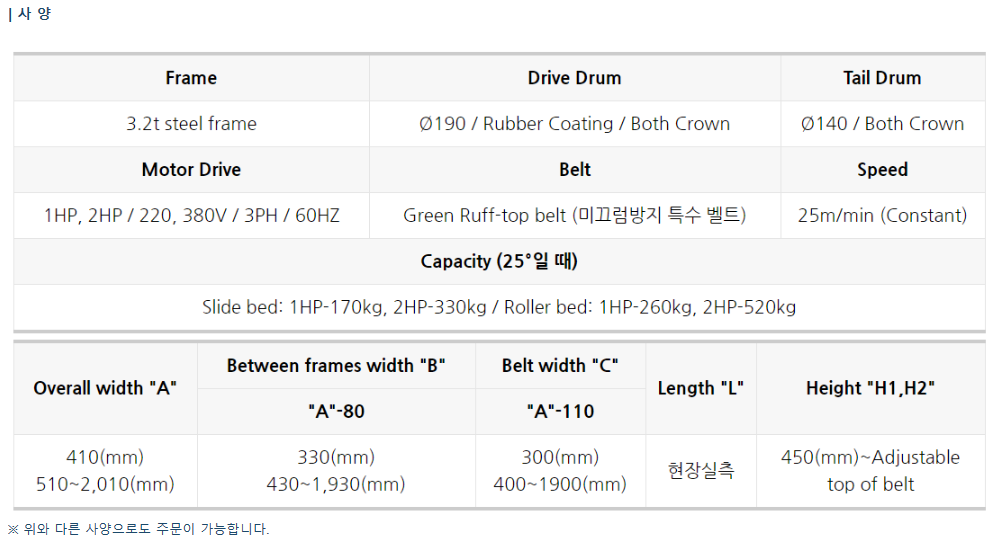Click the Green Ruff-top belt description
Image resolution: width=997 pixels, height=544 pixels.
(574, 215)
